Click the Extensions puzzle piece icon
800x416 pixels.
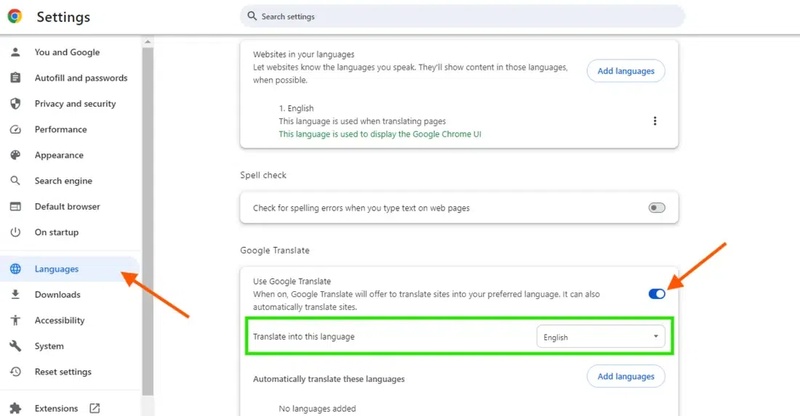pos(15,408)
